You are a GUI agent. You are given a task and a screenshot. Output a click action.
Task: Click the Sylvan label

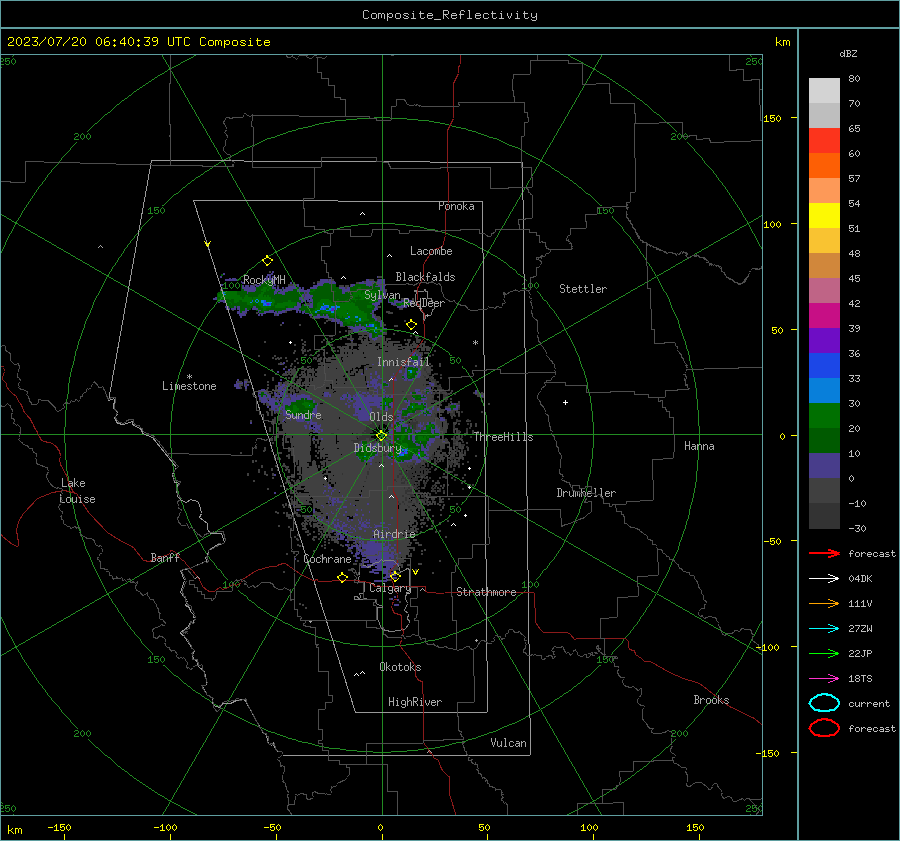click(x=382, y=296)
